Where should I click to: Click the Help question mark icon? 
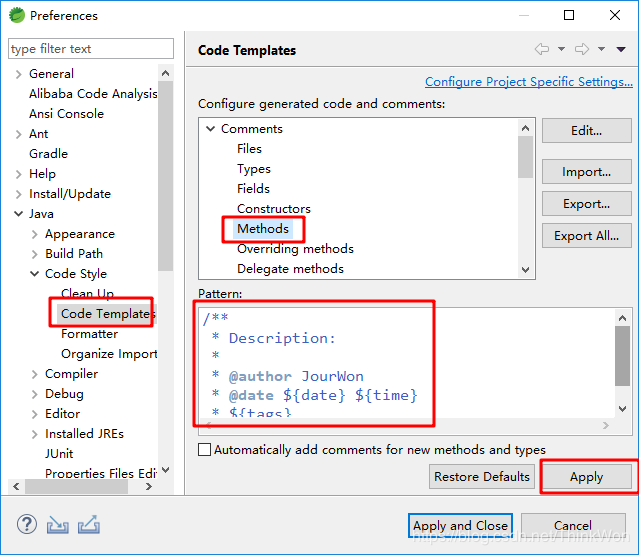click(27, 524)
